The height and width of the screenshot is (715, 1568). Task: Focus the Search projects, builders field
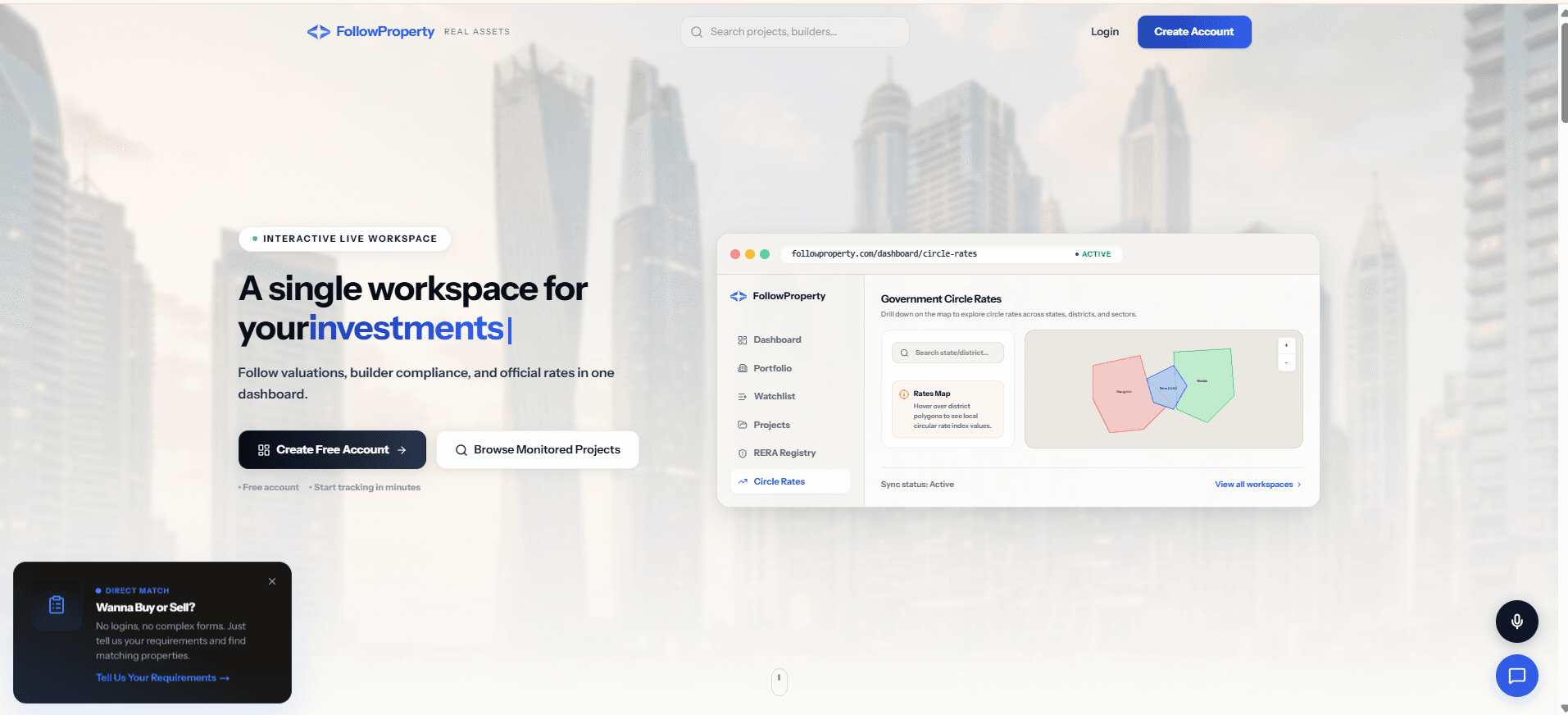click(794, 32)
